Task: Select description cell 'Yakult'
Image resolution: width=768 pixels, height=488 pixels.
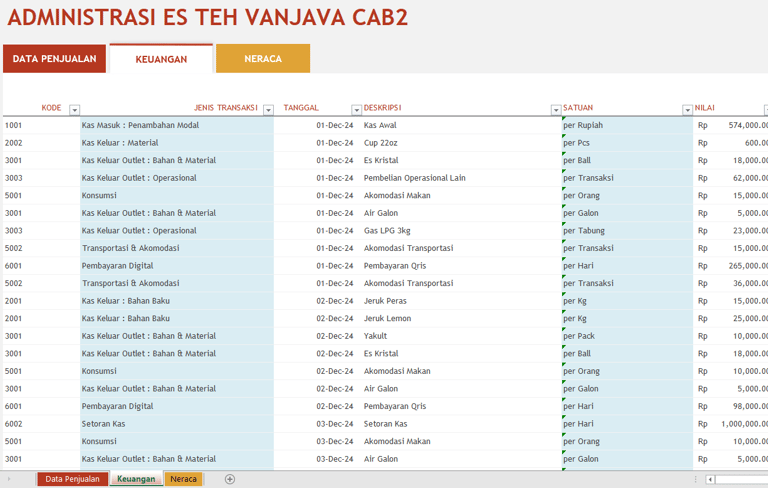Action: [462, 336]
